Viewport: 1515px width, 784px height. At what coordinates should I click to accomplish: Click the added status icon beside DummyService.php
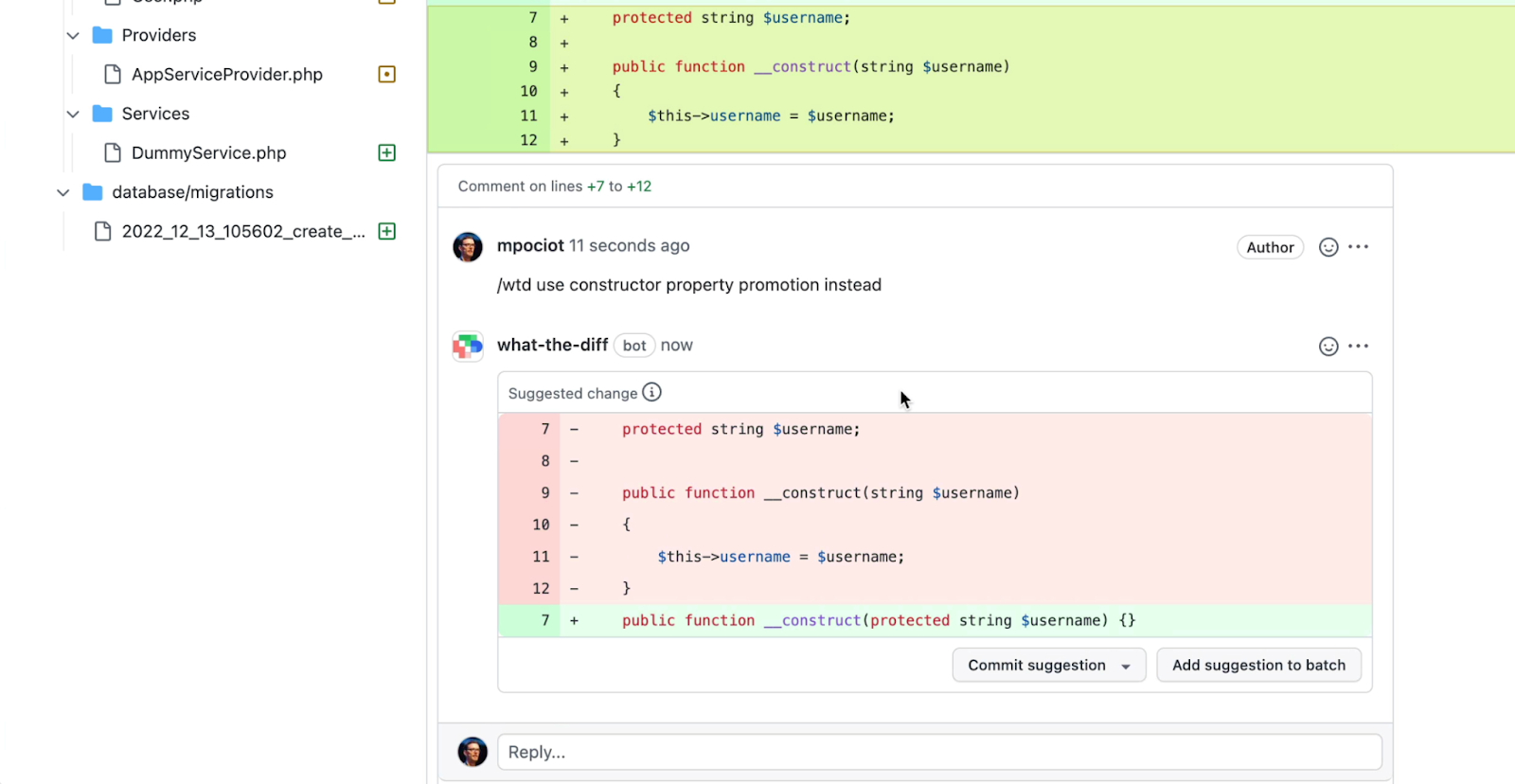[x=386, y=152]
